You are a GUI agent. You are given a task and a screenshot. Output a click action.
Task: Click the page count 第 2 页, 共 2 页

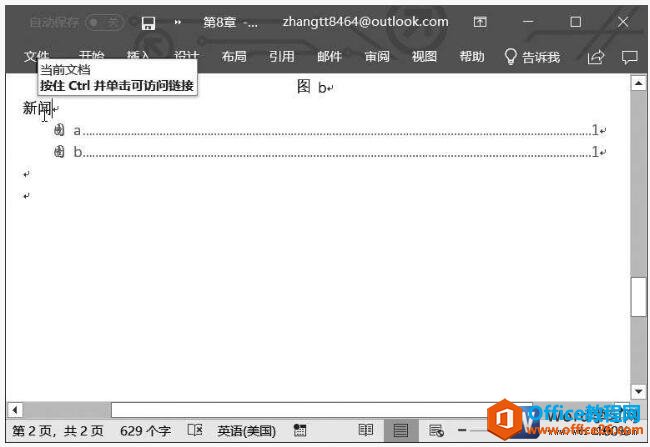58,431
